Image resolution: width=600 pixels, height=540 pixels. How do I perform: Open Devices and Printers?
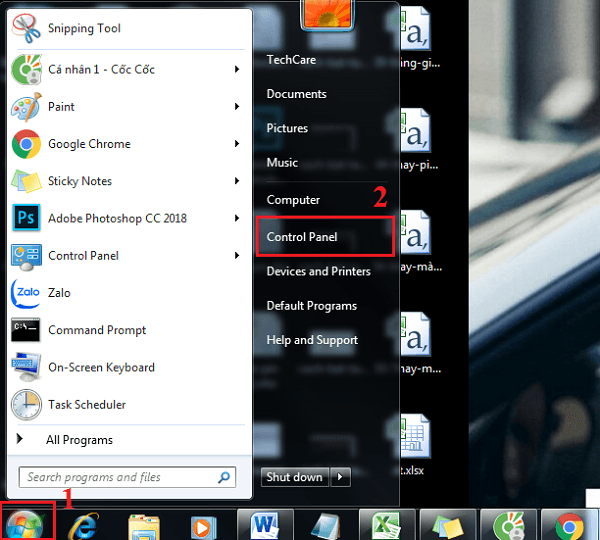[x=318, y=271]
